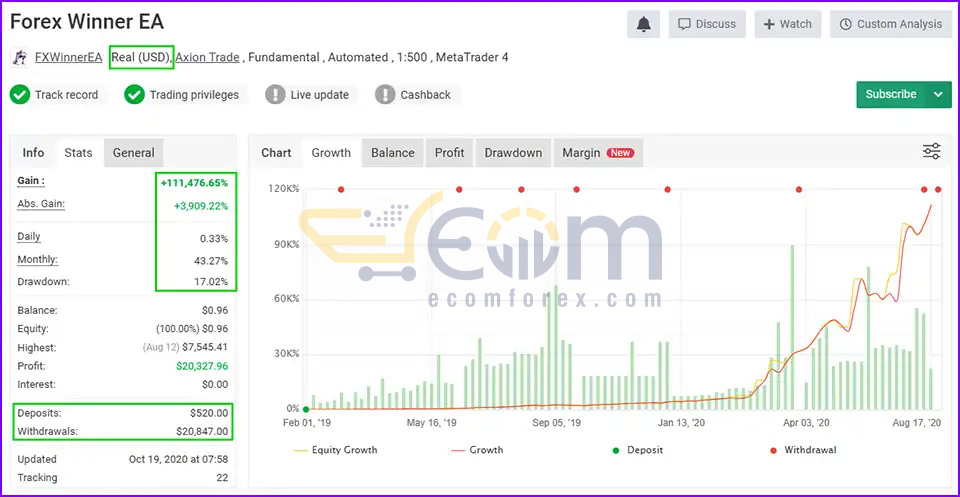
Task: Click the red New badge on Margin
Action: [x=620, y=153]
